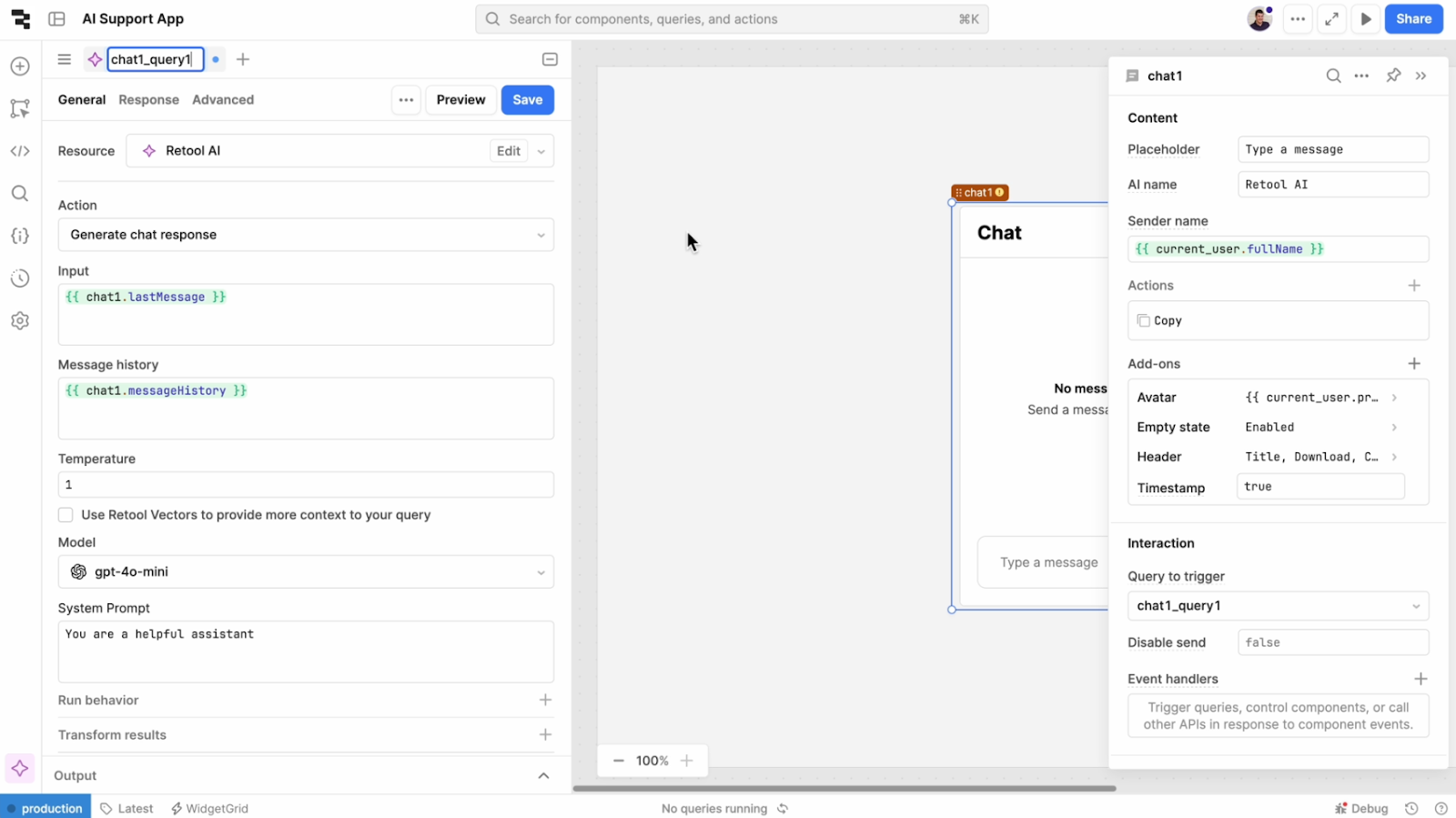Click the Disable send false field

[1333, 642]
